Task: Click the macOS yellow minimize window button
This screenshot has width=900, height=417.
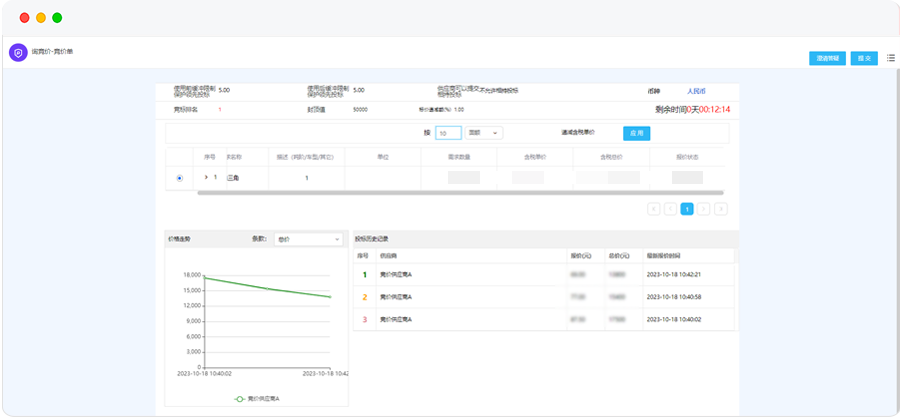Action: coord(41,18)
